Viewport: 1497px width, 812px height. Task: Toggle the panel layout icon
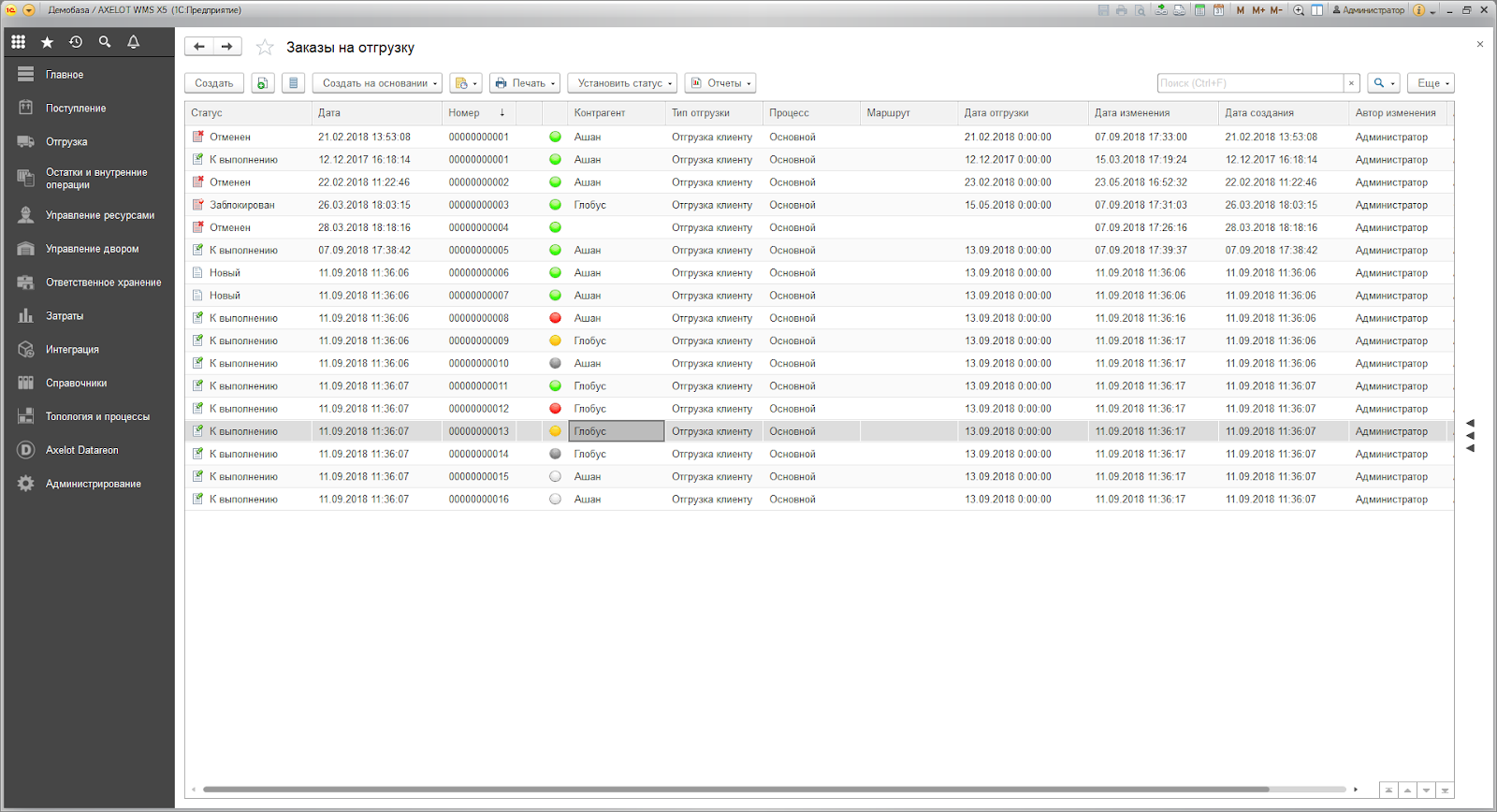pos(1316,10)
